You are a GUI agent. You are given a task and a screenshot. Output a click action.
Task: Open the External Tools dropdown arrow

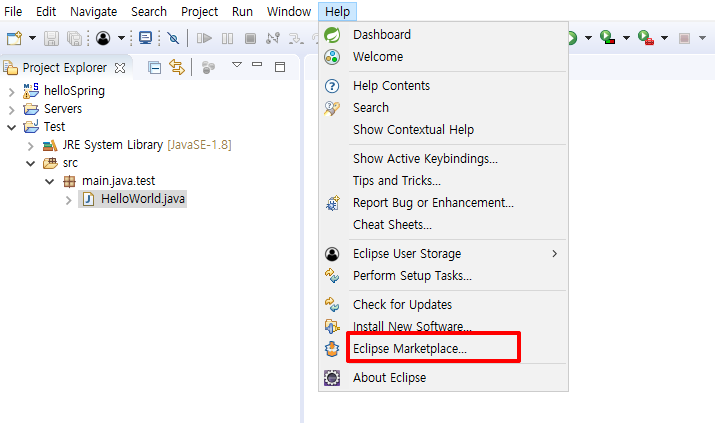(665, 38)
